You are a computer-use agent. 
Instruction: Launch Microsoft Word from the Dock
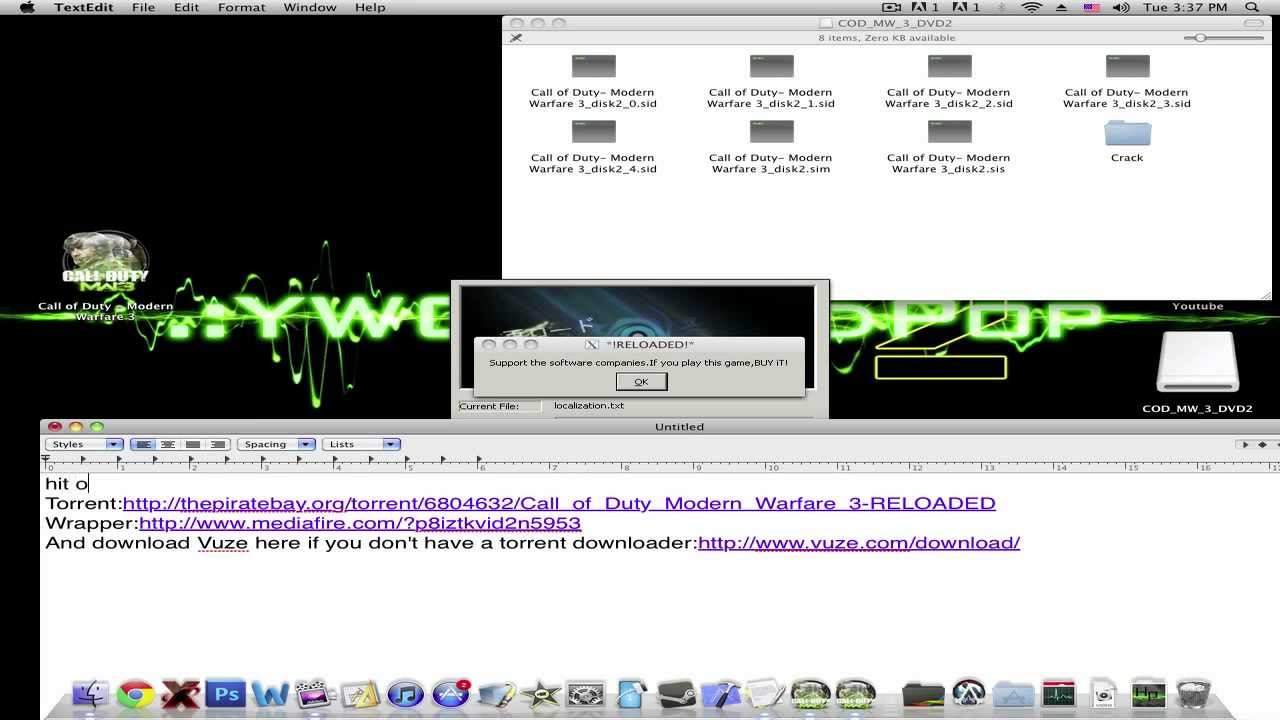270,694
